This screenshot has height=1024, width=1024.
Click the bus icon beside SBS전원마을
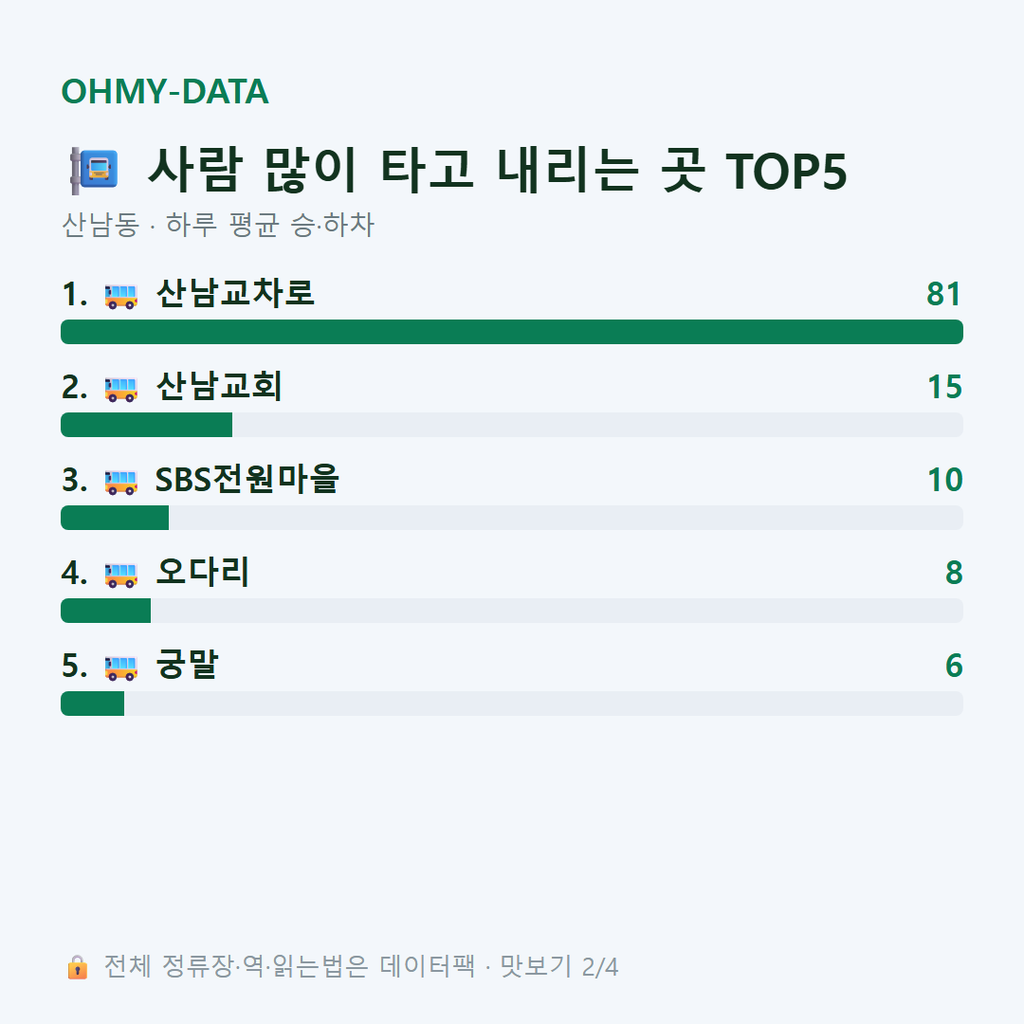click(121, 482)
